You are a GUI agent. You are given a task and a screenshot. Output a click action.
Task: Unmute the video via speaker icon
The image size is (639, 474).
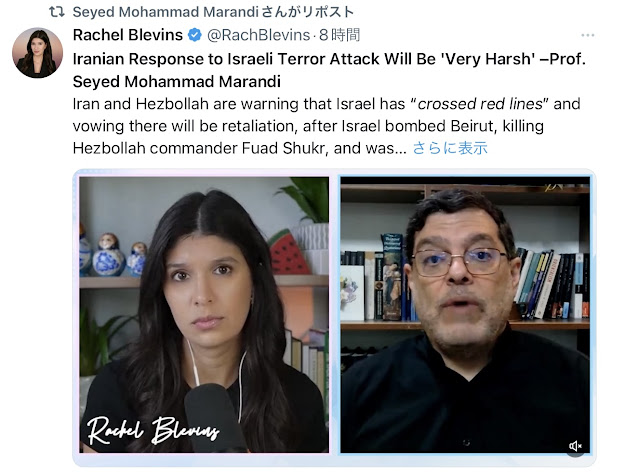(575, 446)
